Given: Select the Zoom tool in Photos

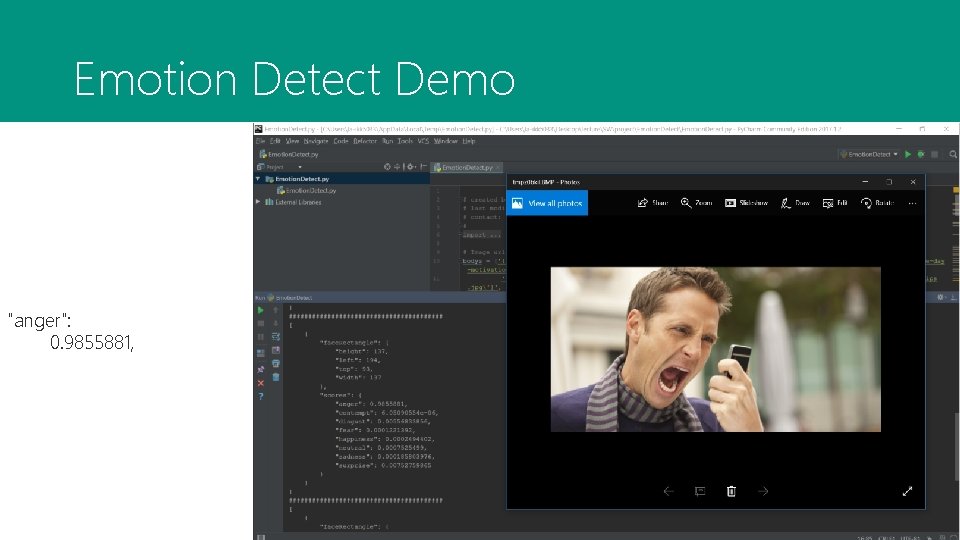Looking at the screenshot, I should click(696, 203).
